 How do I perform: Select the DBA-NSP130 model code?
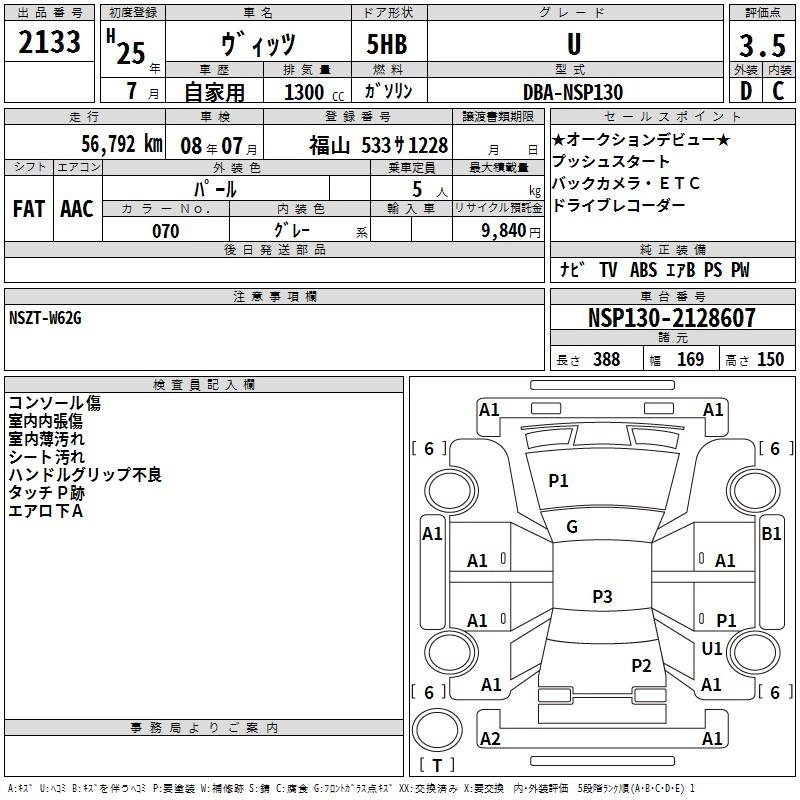(x=572, y=92)
